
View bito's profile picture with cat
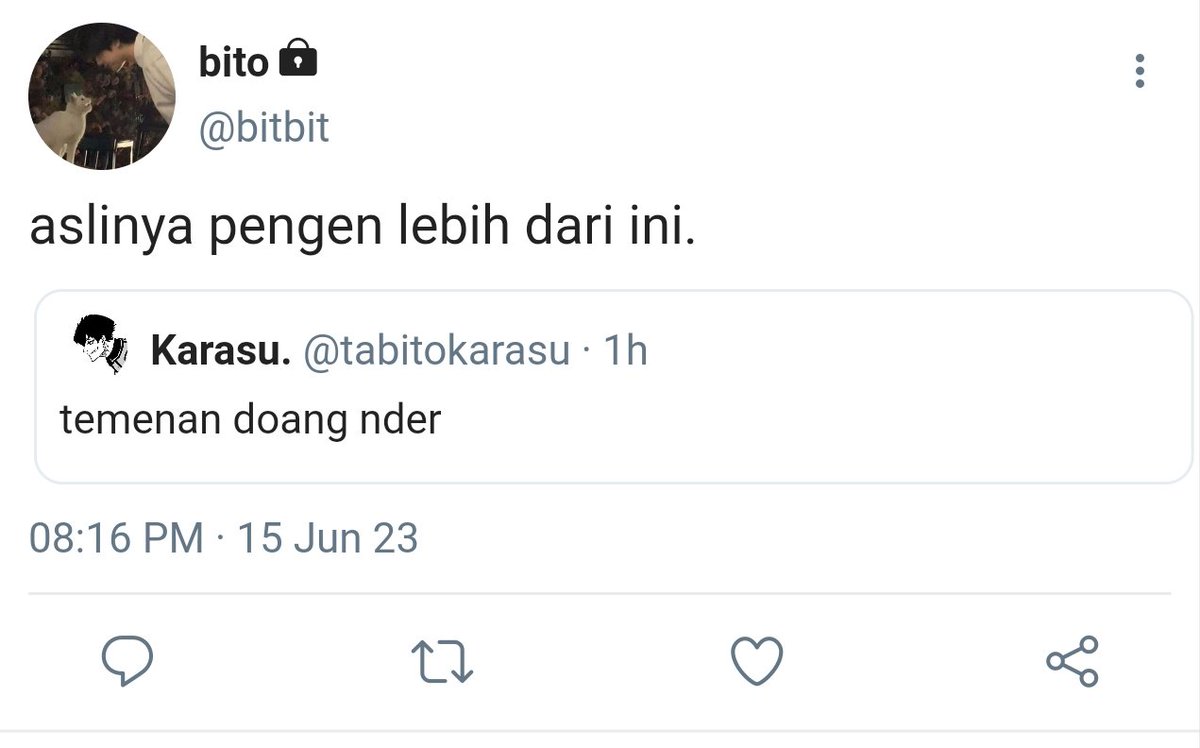point(102,96)
